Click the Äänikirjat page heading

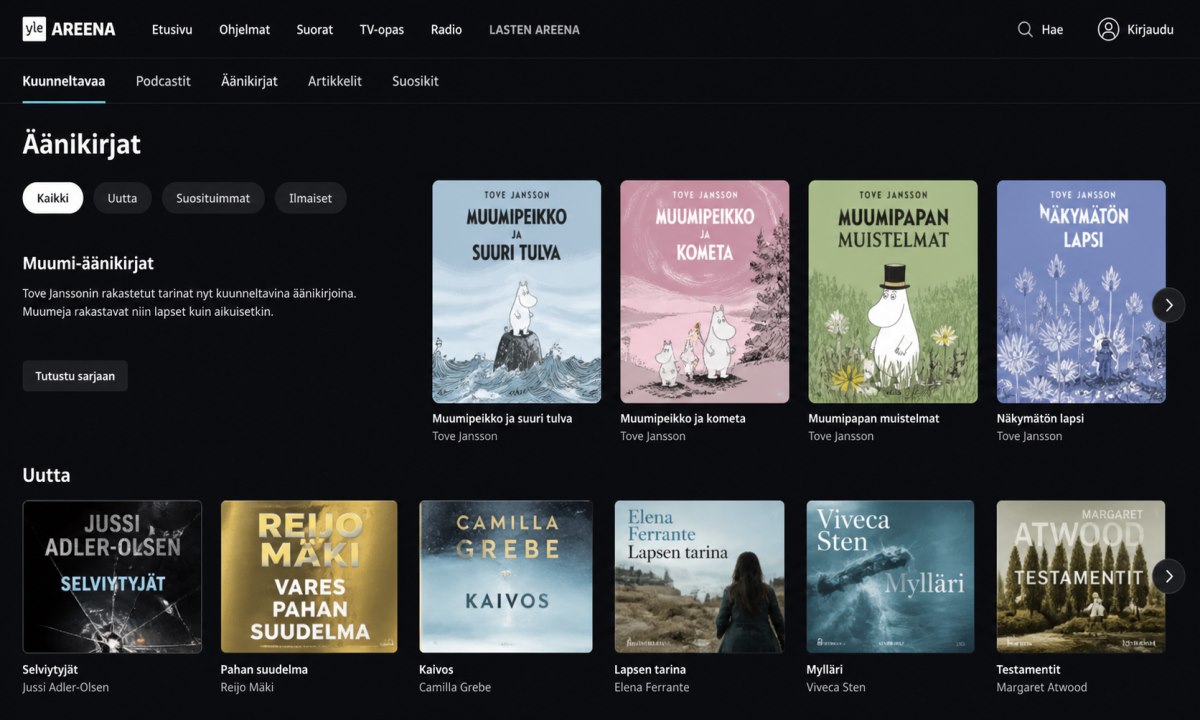tap(82, 144)
